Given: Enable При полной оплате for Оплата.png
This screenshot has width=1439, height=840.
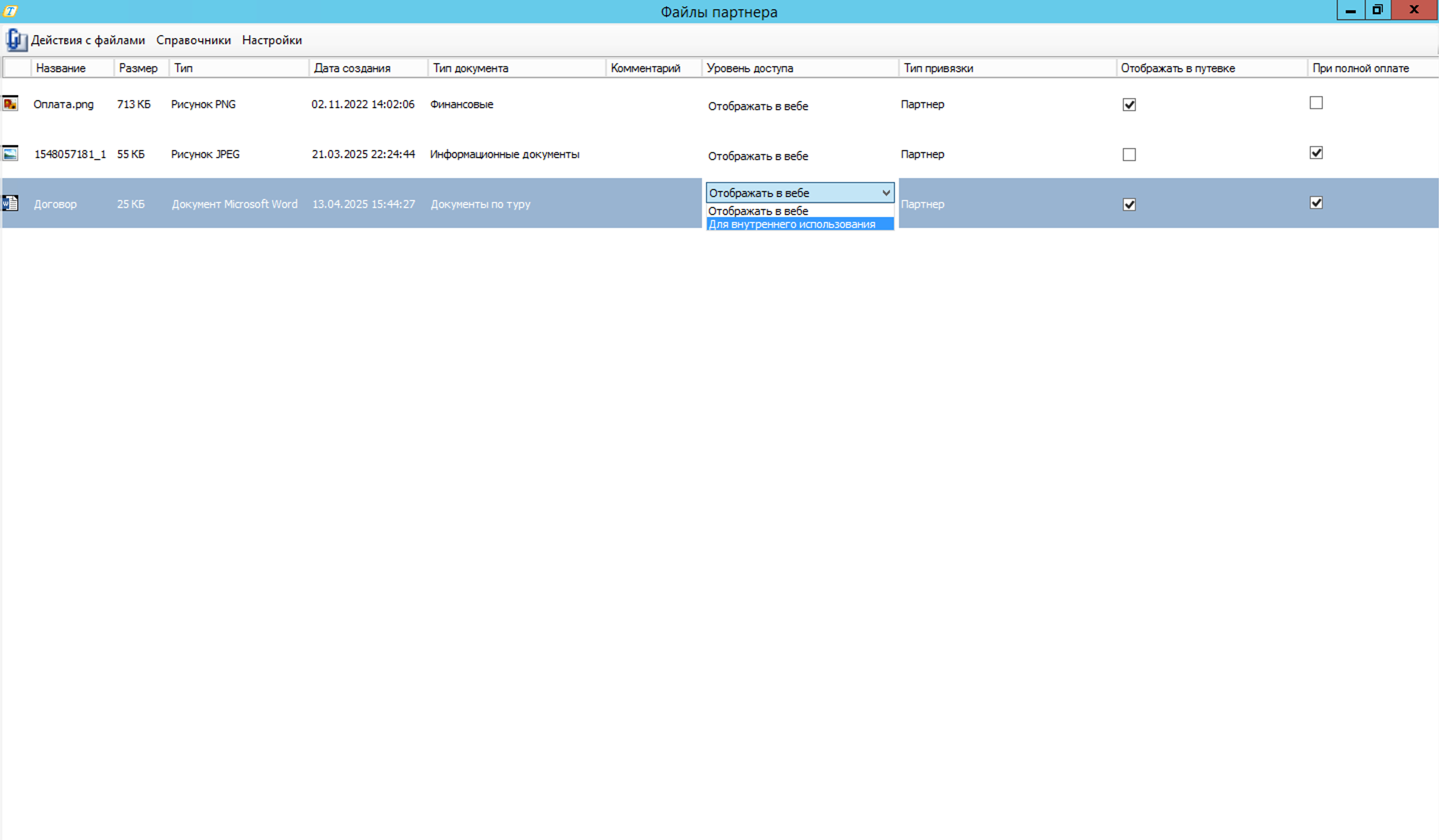Looking at the screenshot, I should 1315,103.
